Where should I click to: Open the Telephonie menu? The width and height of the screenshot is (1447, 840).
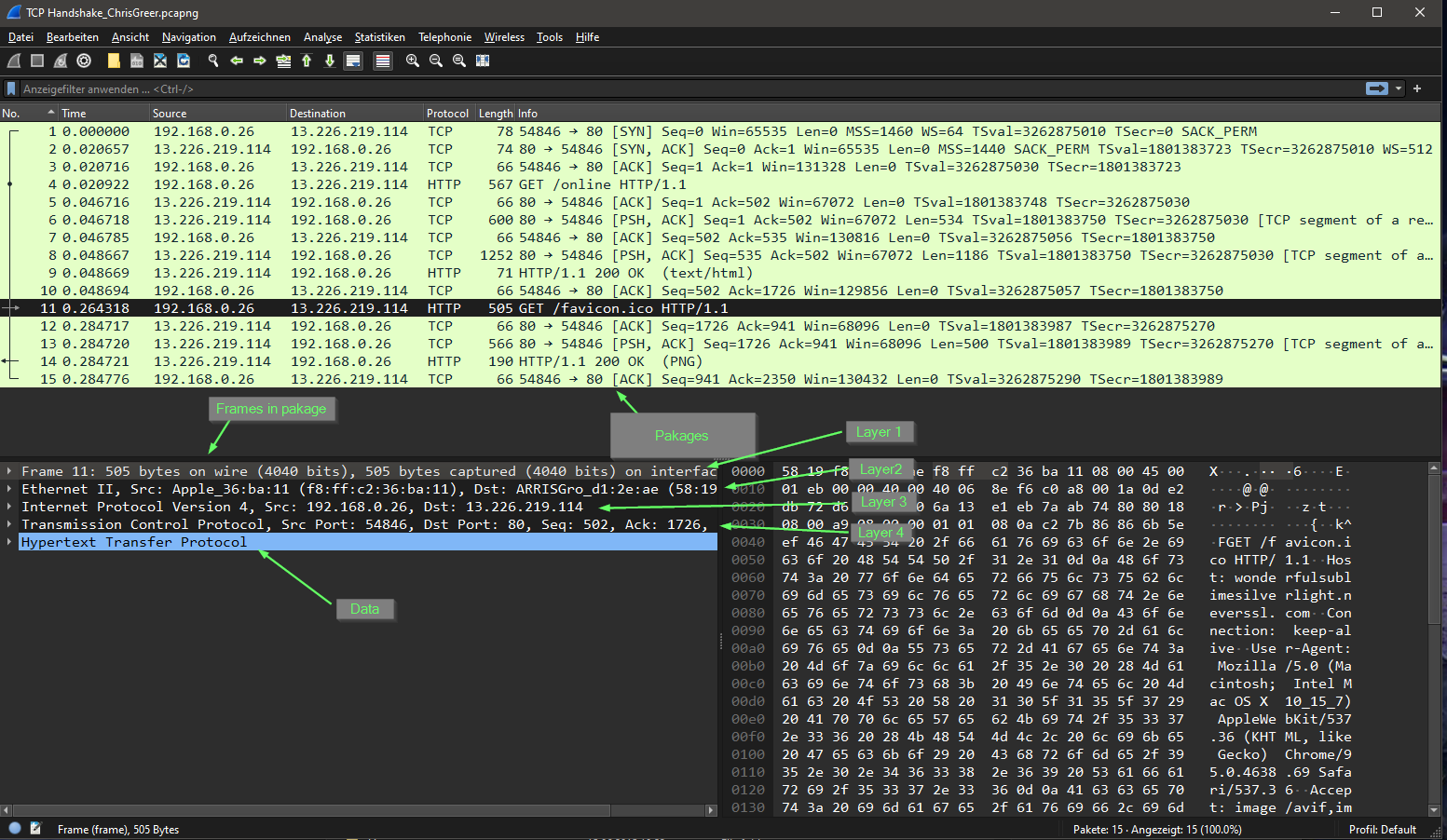coord(445,37)
